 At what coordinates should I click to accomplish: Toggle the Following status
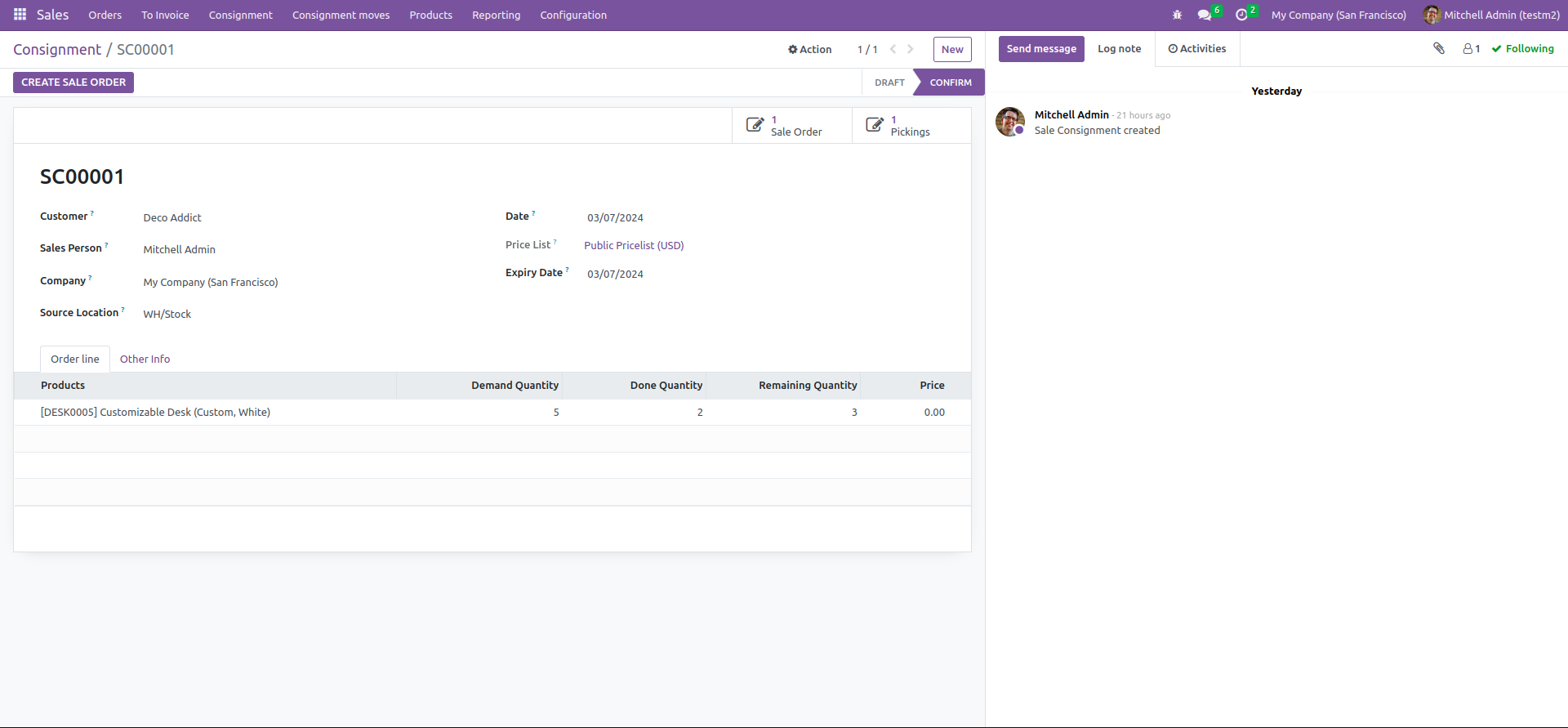(1523, 49)
